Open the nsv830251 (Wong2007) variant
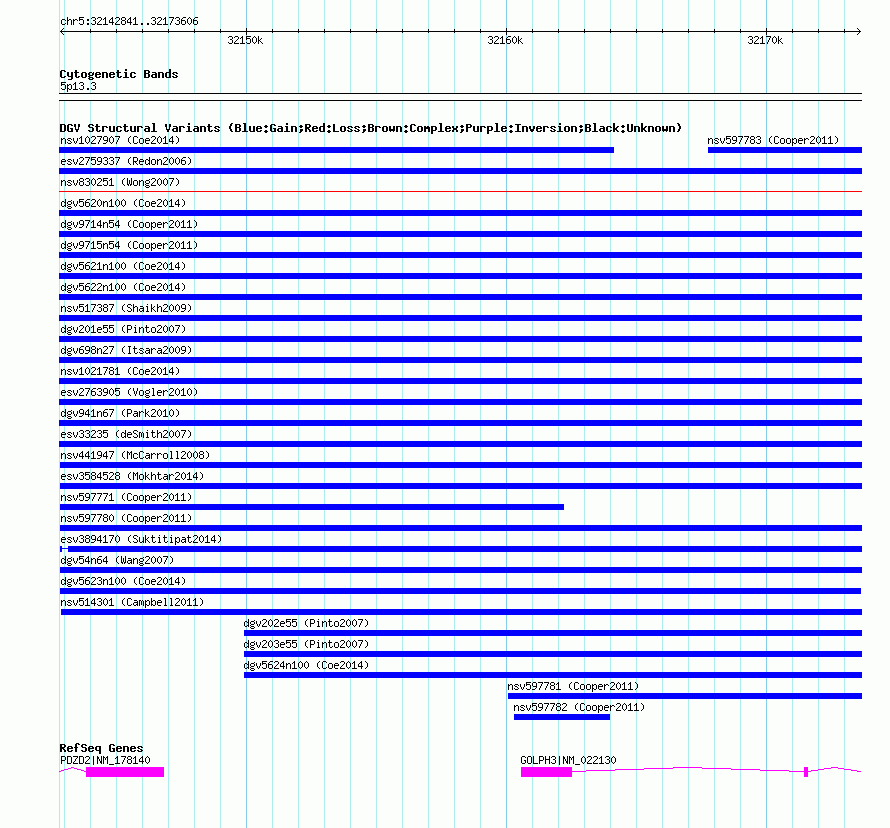The height and width of the screenshot is (828, 890). [x=120, y=182]
